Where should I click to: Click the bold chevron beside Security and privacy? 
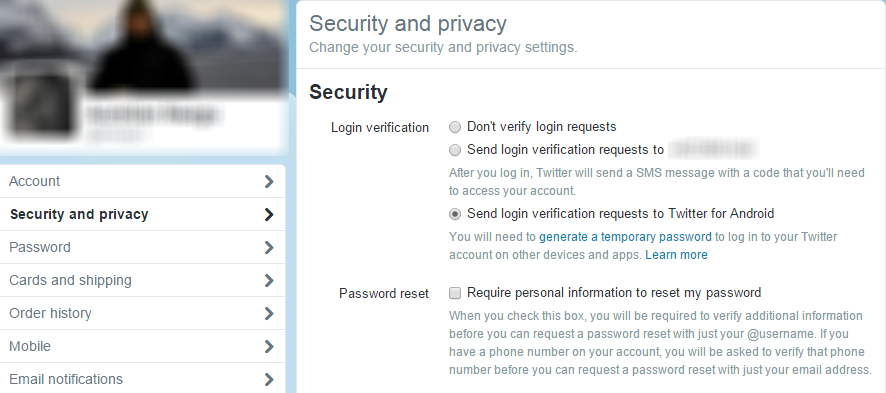tap(269, 215)
